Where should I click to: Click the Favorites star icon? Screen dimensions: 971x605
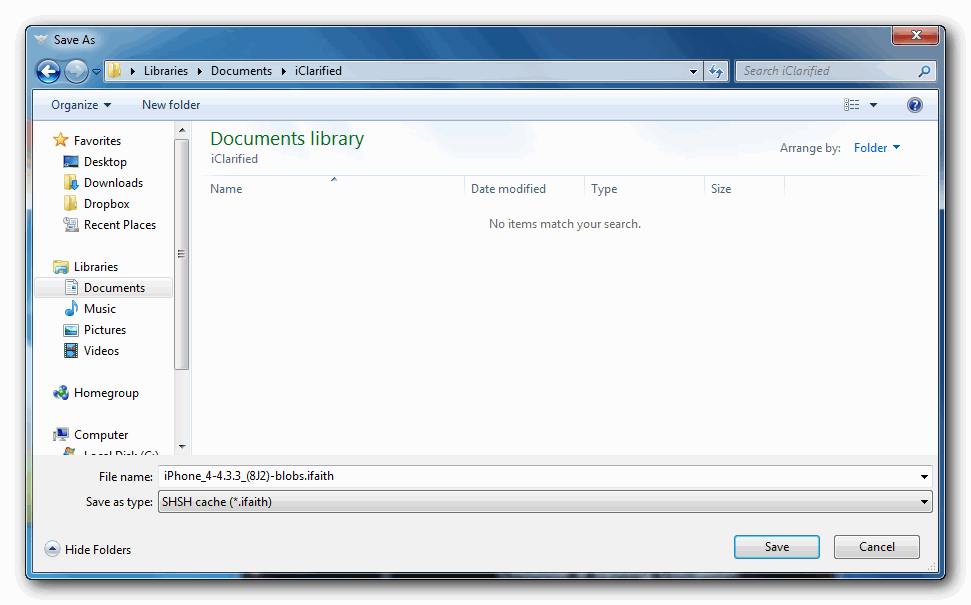[x=60, y=140]
